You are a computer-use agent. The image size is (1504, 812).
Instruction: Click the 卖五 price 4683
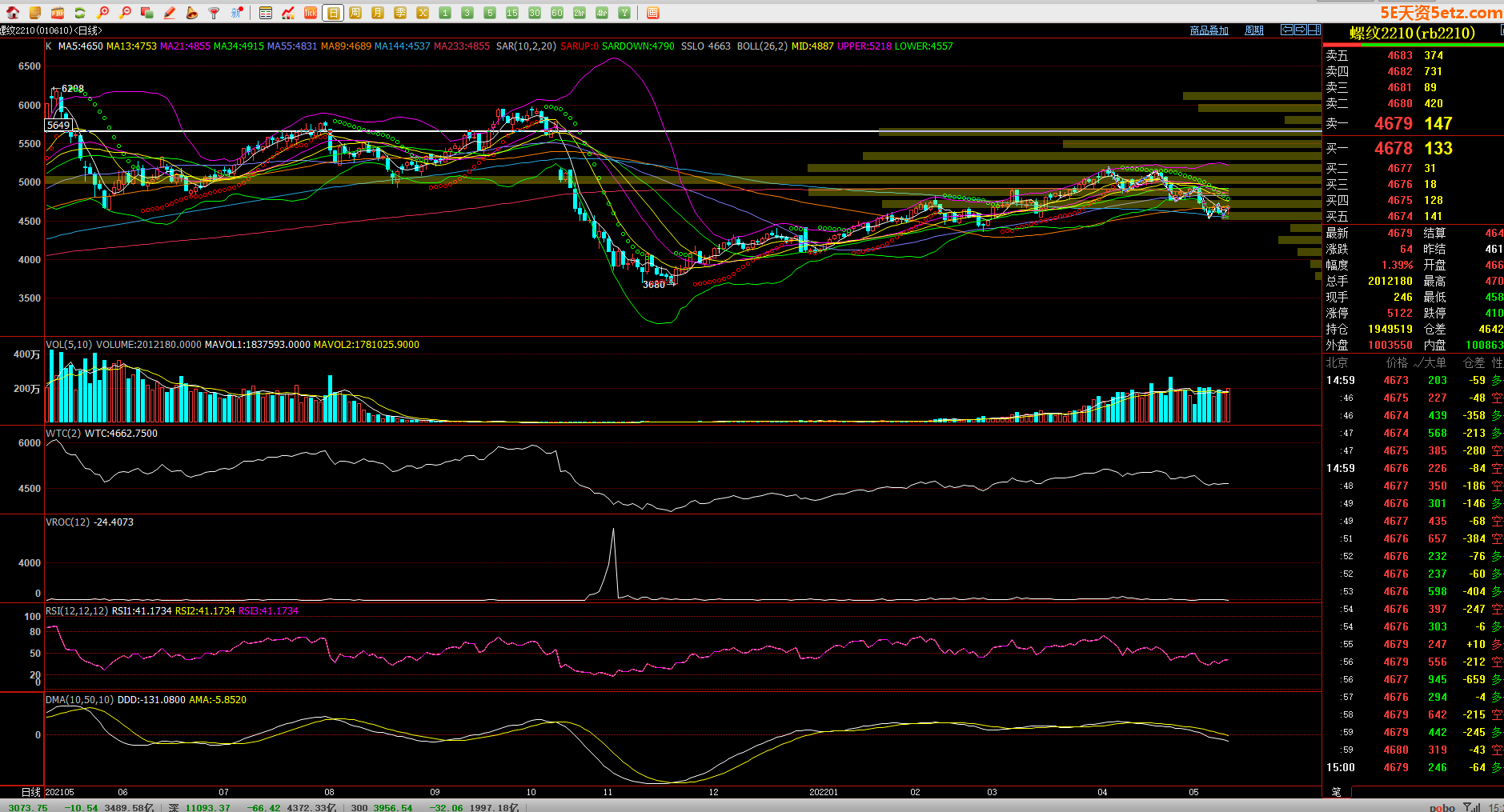[x=1400, y=56]
